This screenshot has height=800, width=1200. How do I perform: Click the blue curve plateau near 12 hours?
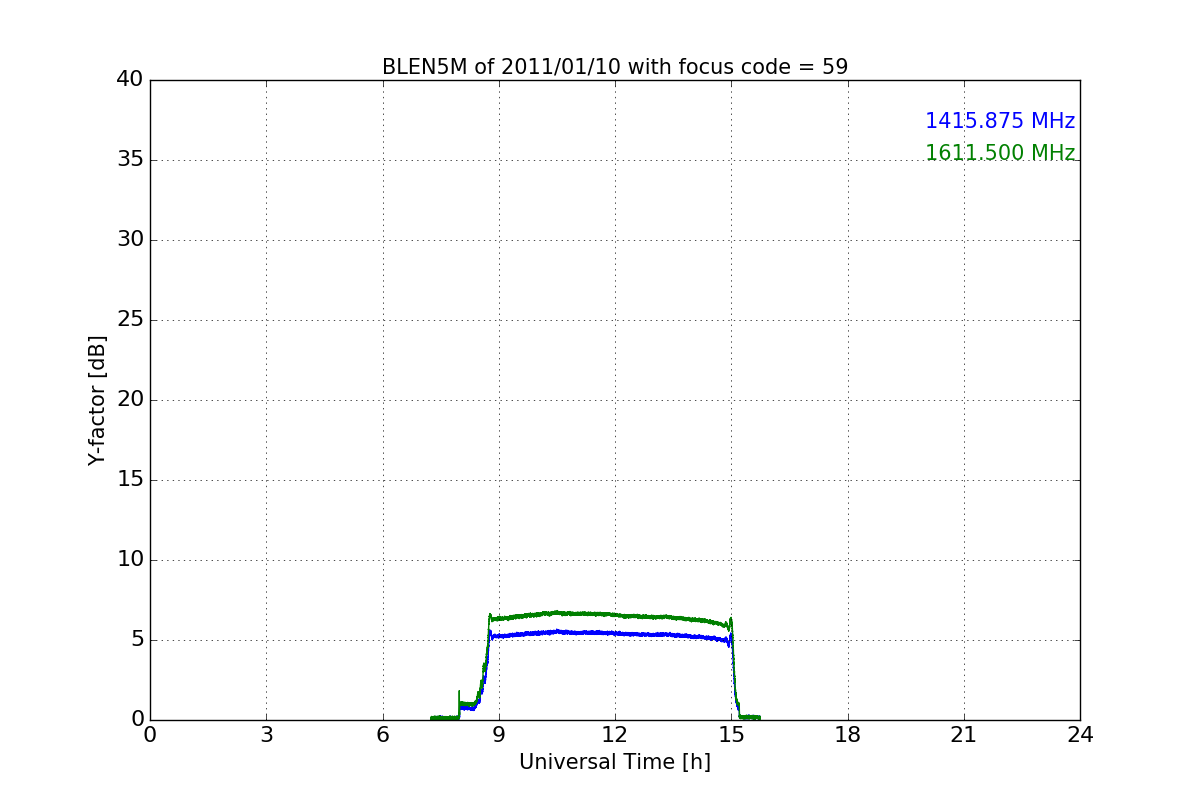click(x=615, y=633)
